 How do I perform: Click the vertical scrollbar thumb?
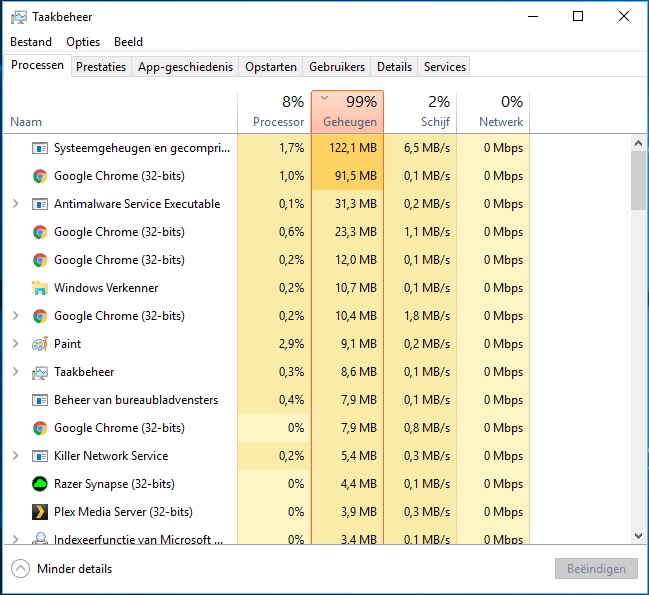pos(639,180)
